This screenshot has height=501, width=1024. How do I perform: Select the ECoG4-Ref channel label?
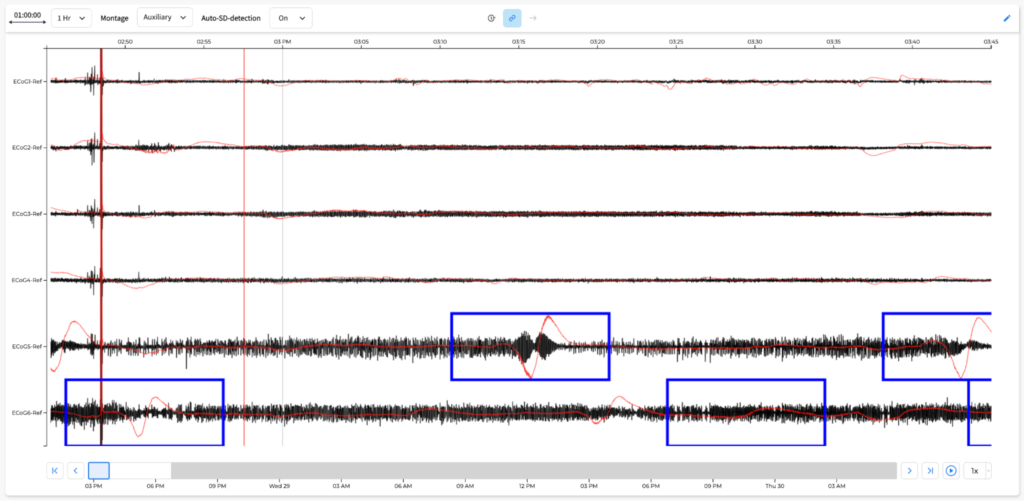[27, 280]
